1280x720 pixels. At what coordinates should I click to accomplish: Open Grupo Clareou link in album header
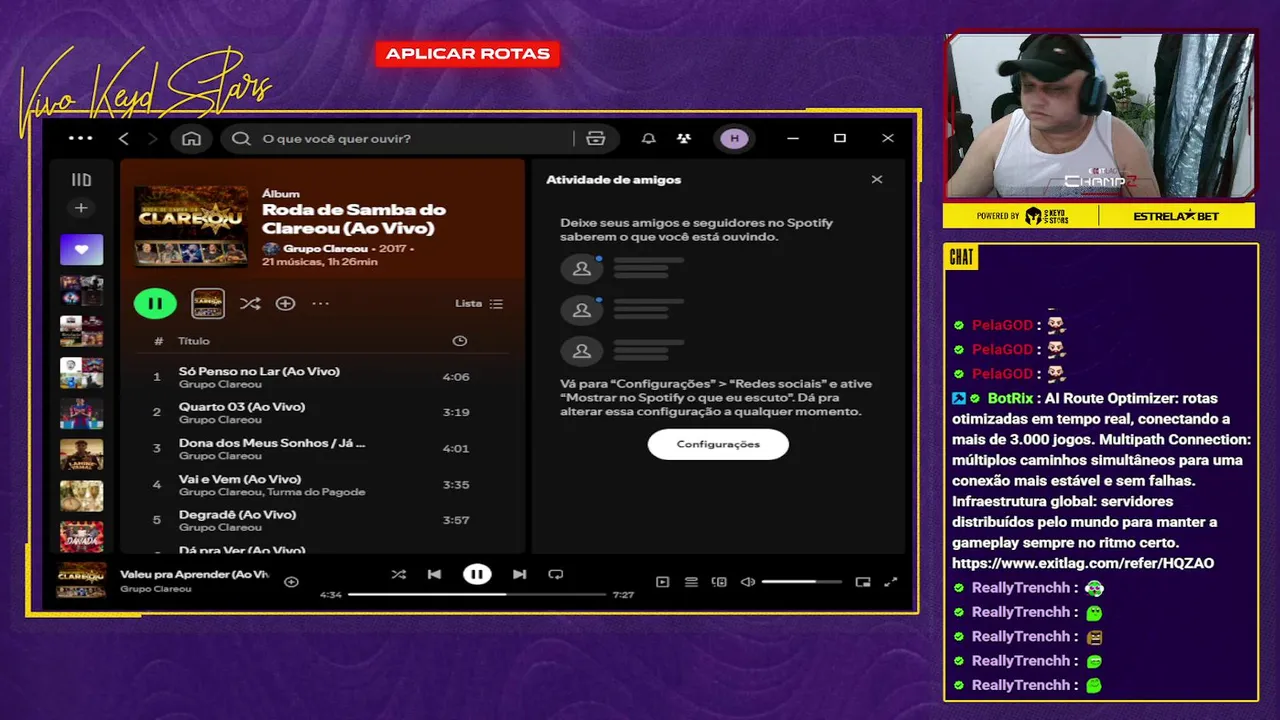(325, 248)
